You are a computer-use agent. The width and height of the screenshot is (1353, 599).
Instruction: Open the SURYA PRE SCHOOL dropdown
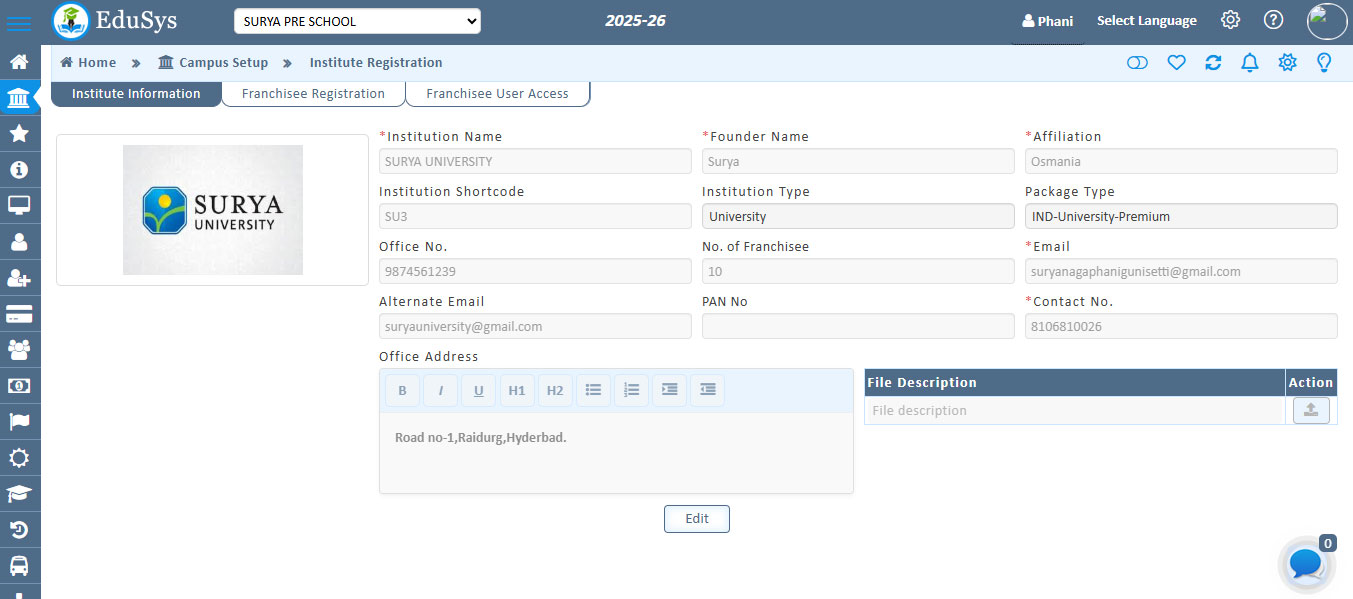(x=357, y=21)
